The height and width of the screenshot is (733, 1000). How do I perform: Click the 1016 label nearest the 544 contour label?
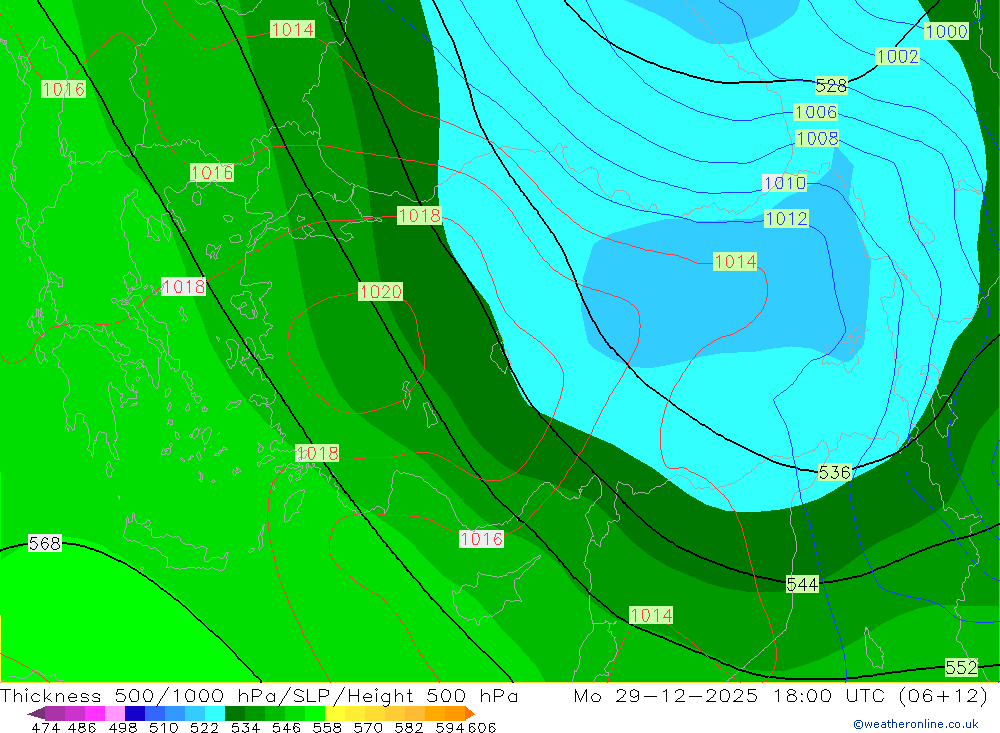coord(482,539)
